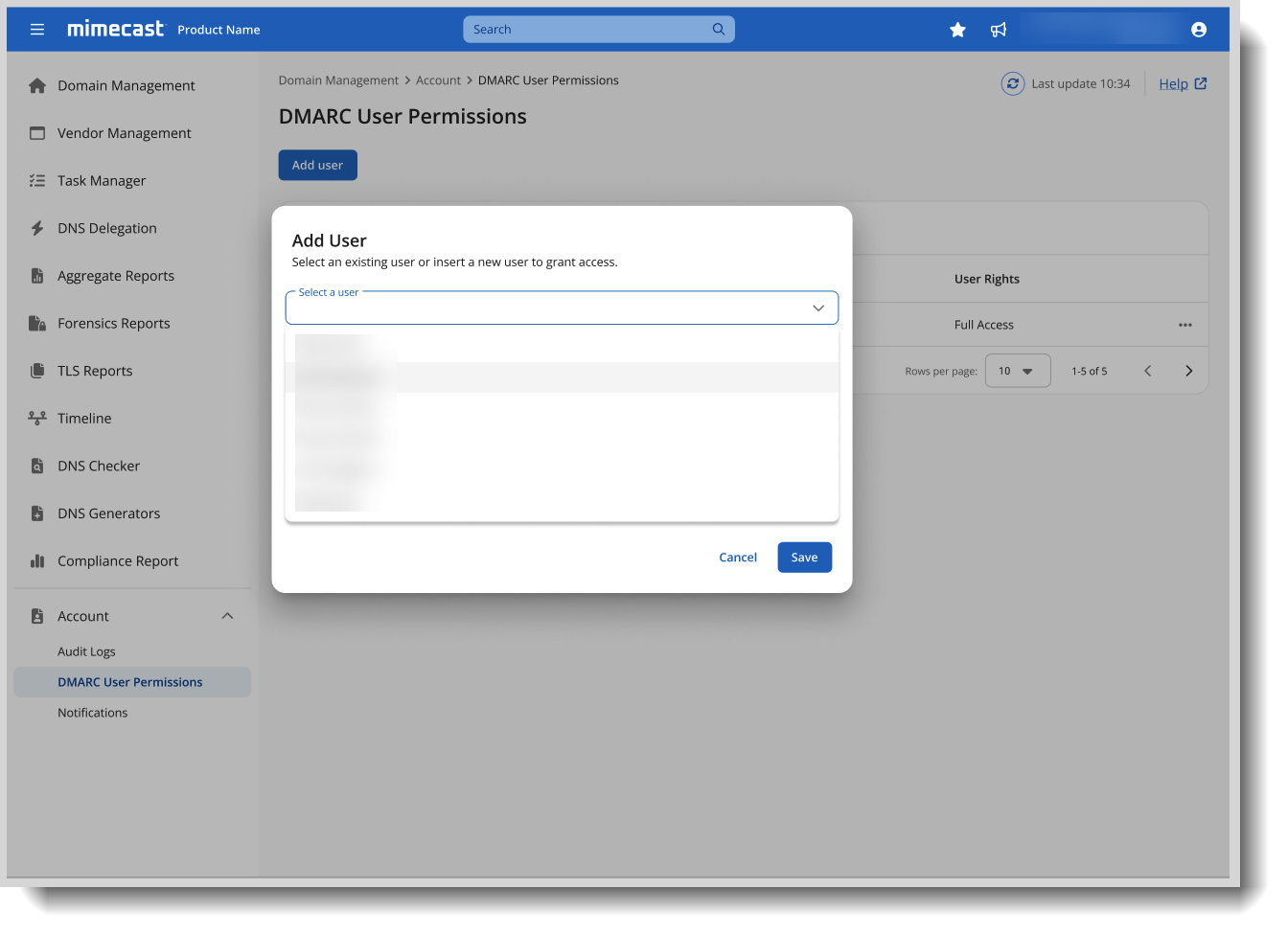This screenshot has width=1288, height=935.
Task: Click the Timeline icon
Action: [37, 419]
